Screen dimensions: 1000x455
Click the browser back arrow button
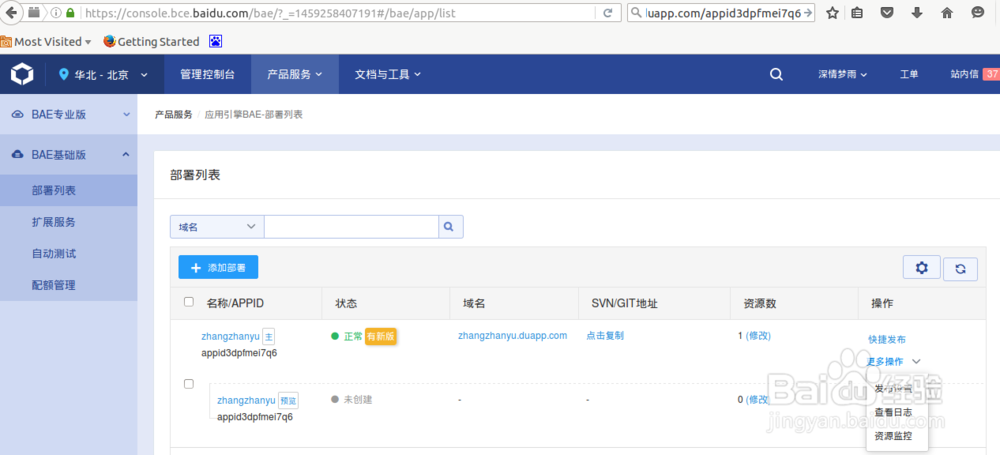13,12
